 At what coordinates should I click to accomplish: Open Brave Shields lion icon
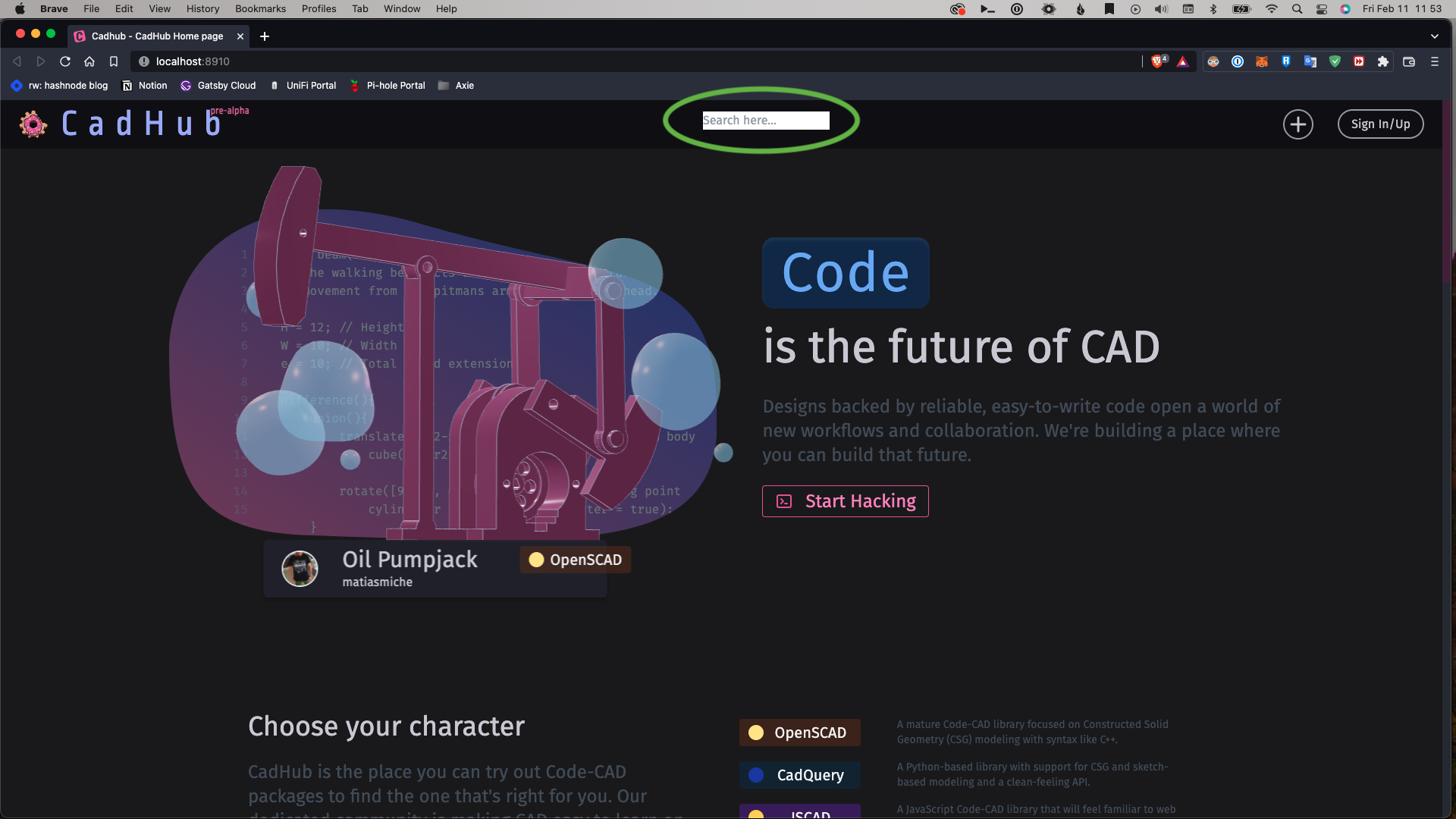tap(1157, 61)
